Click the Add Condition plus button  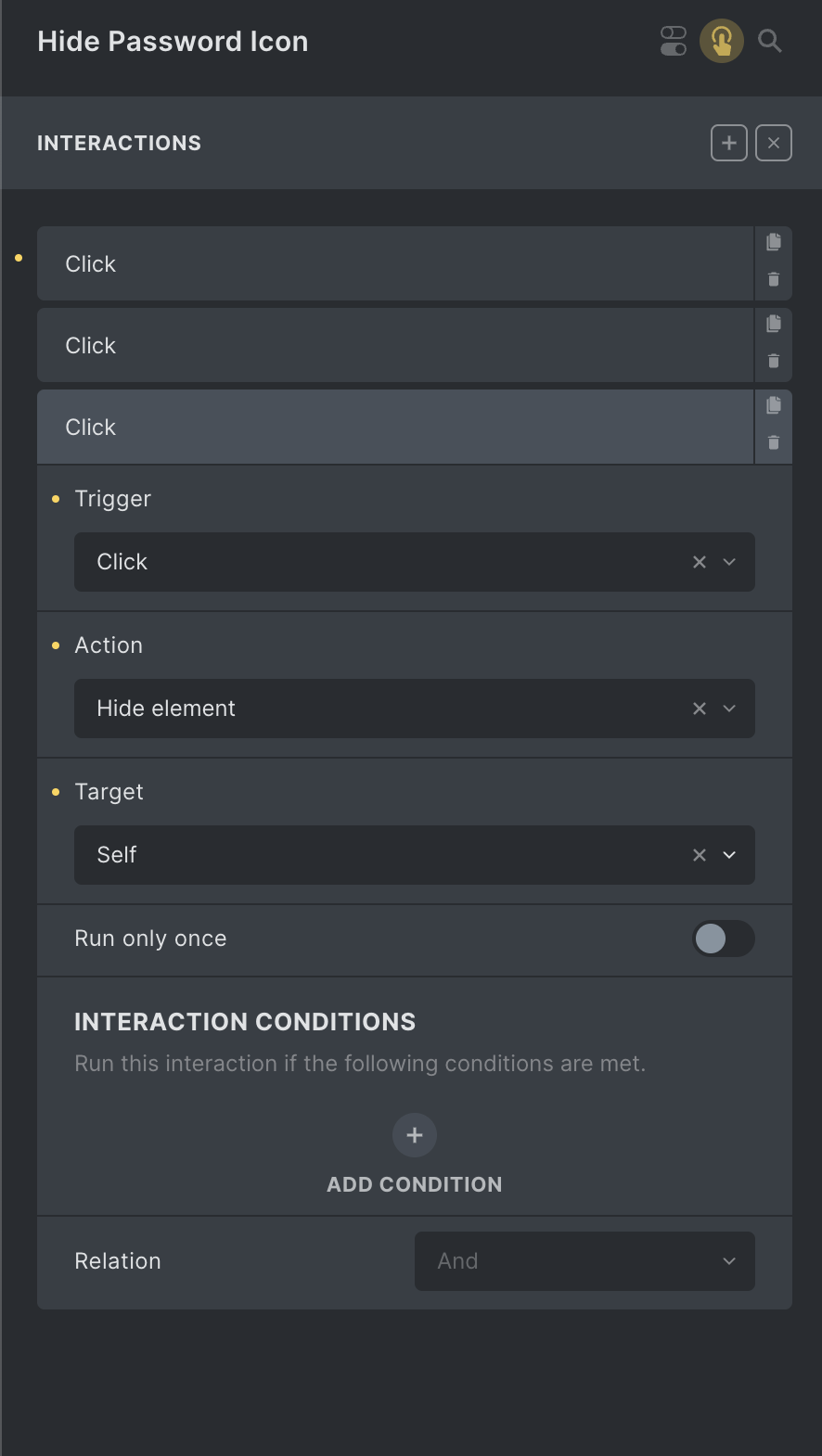pyautogui.click(x=415, y=1135)
